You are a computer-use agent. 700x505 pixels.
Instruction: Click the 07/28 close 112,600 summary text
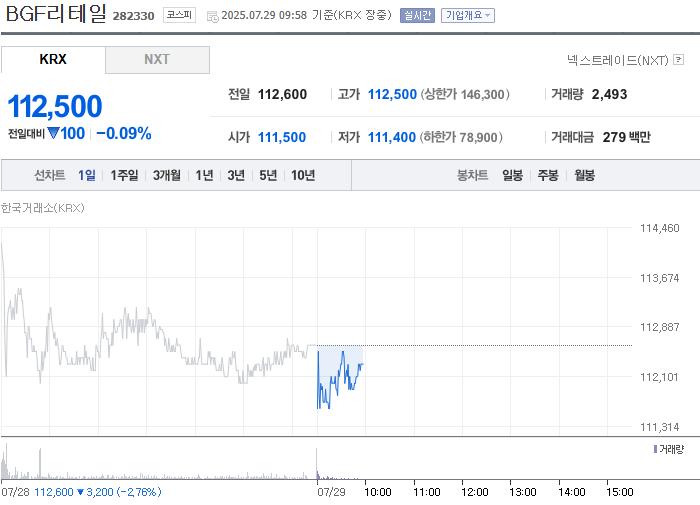98,492
